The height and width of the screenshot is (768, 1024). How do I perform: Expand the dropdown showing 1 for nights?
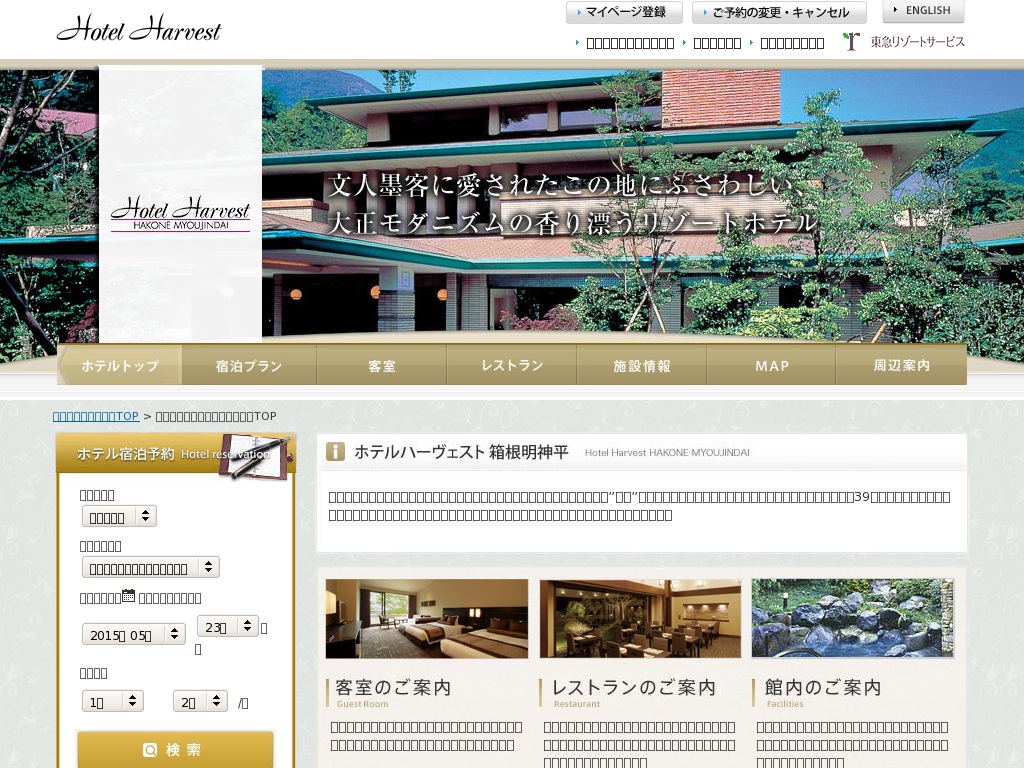tap(112, 701)
